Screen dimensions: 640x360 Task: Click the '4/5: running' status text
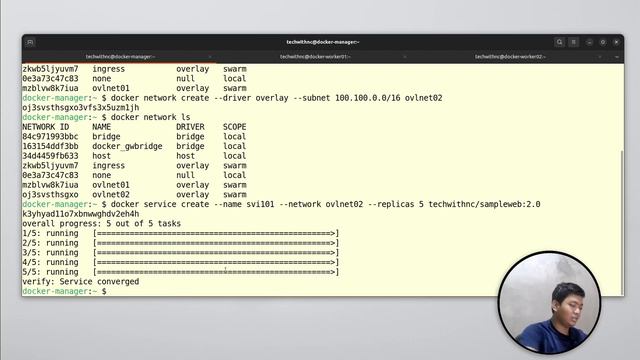click(x=50, y=262)
